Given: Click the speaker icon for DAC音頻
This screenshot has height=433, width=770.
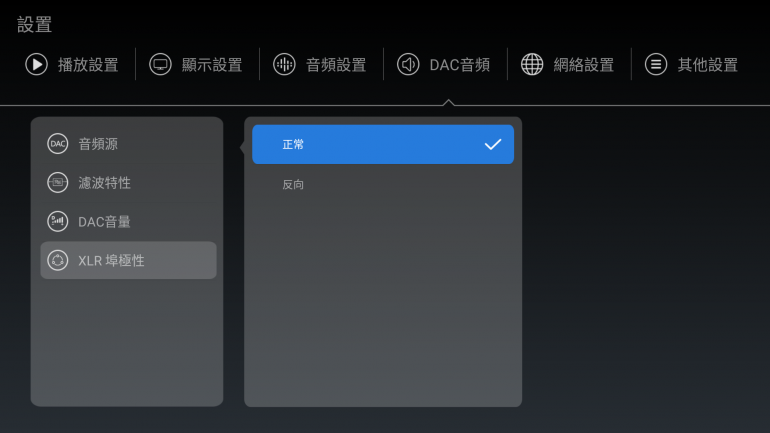Looking at the screenshot, I should pyautogui.click(x=408, y=64).
